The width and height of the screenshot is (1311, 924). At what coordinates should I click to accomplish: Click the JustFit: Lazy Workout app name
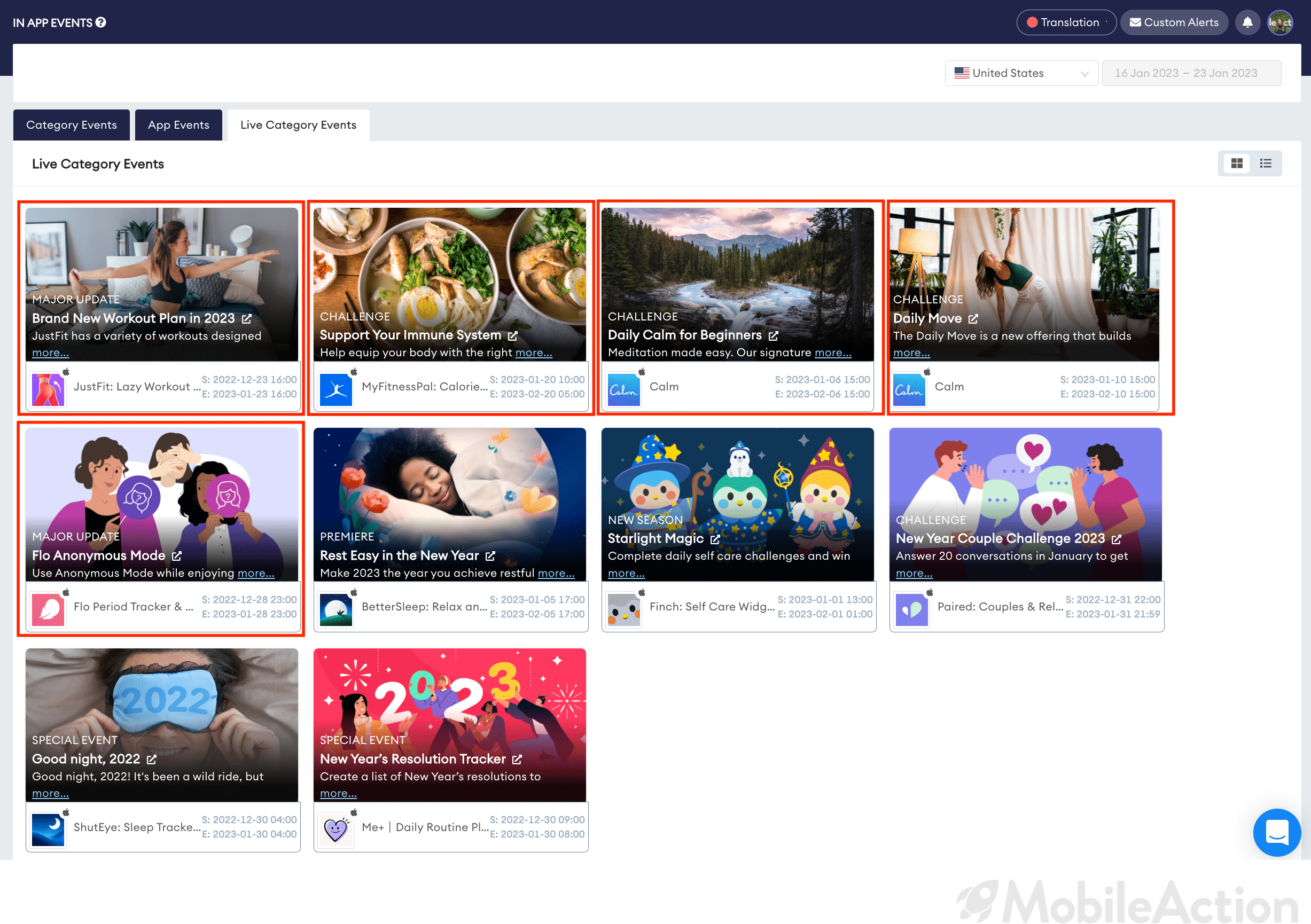click(137, 386)
